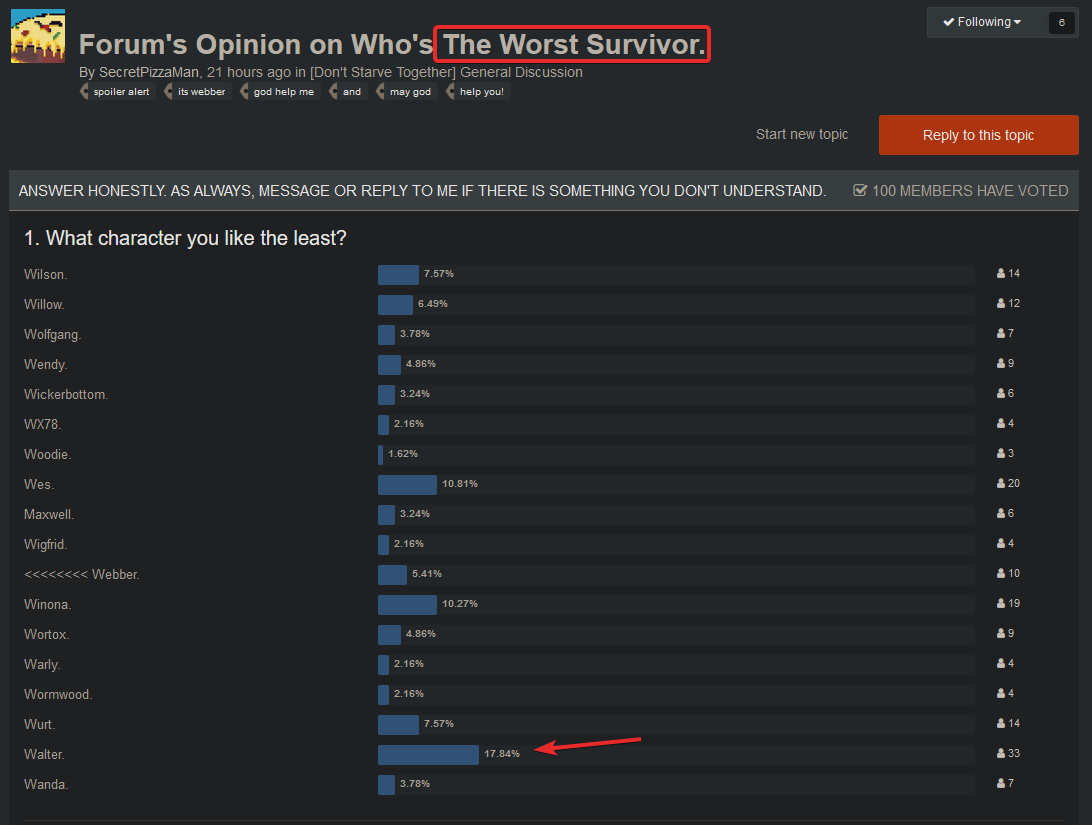
Task: Click the voter icon beside Wendy's 9 votes
Action: coord(1000,363)
